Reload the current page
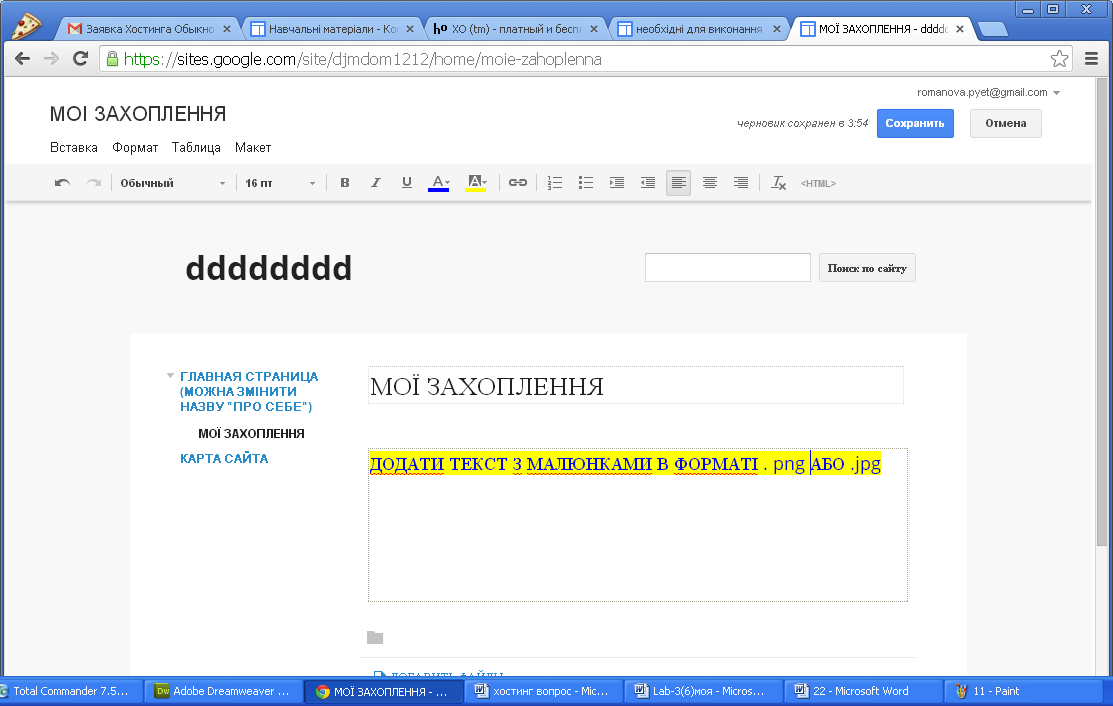The width and height of the screenshot is (1113, 706). pos(80,59)
